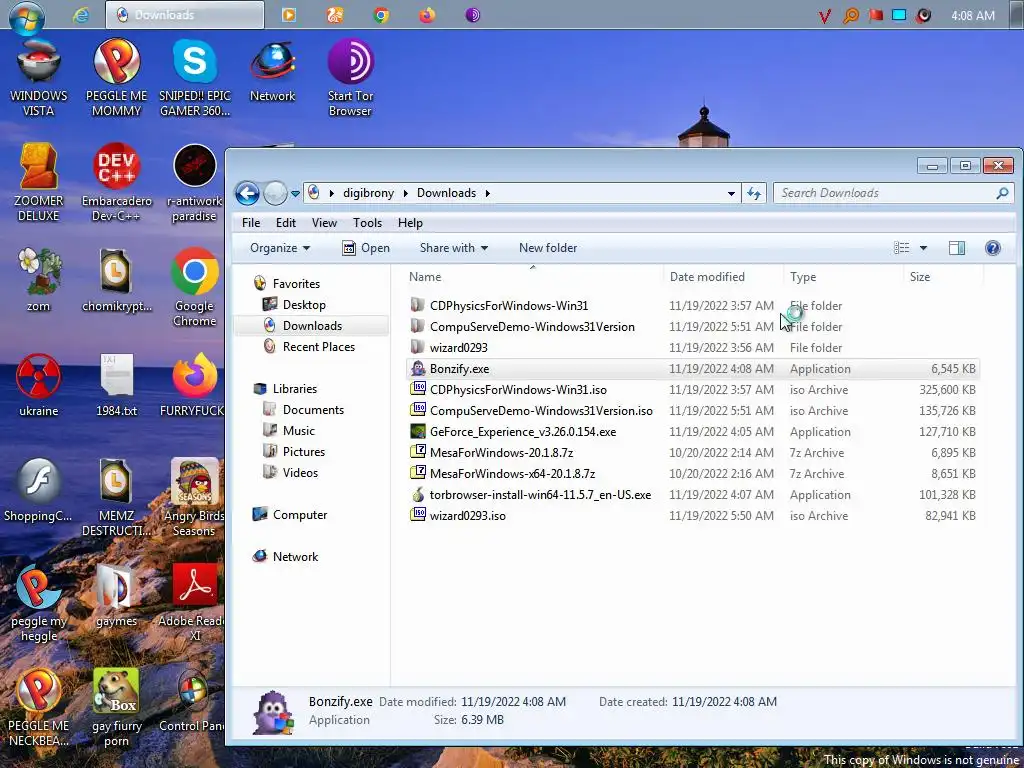Sort by the Size column header
Image resolution: width=1024 pixels, height=768 pixels.
click(x=943, y=277)
